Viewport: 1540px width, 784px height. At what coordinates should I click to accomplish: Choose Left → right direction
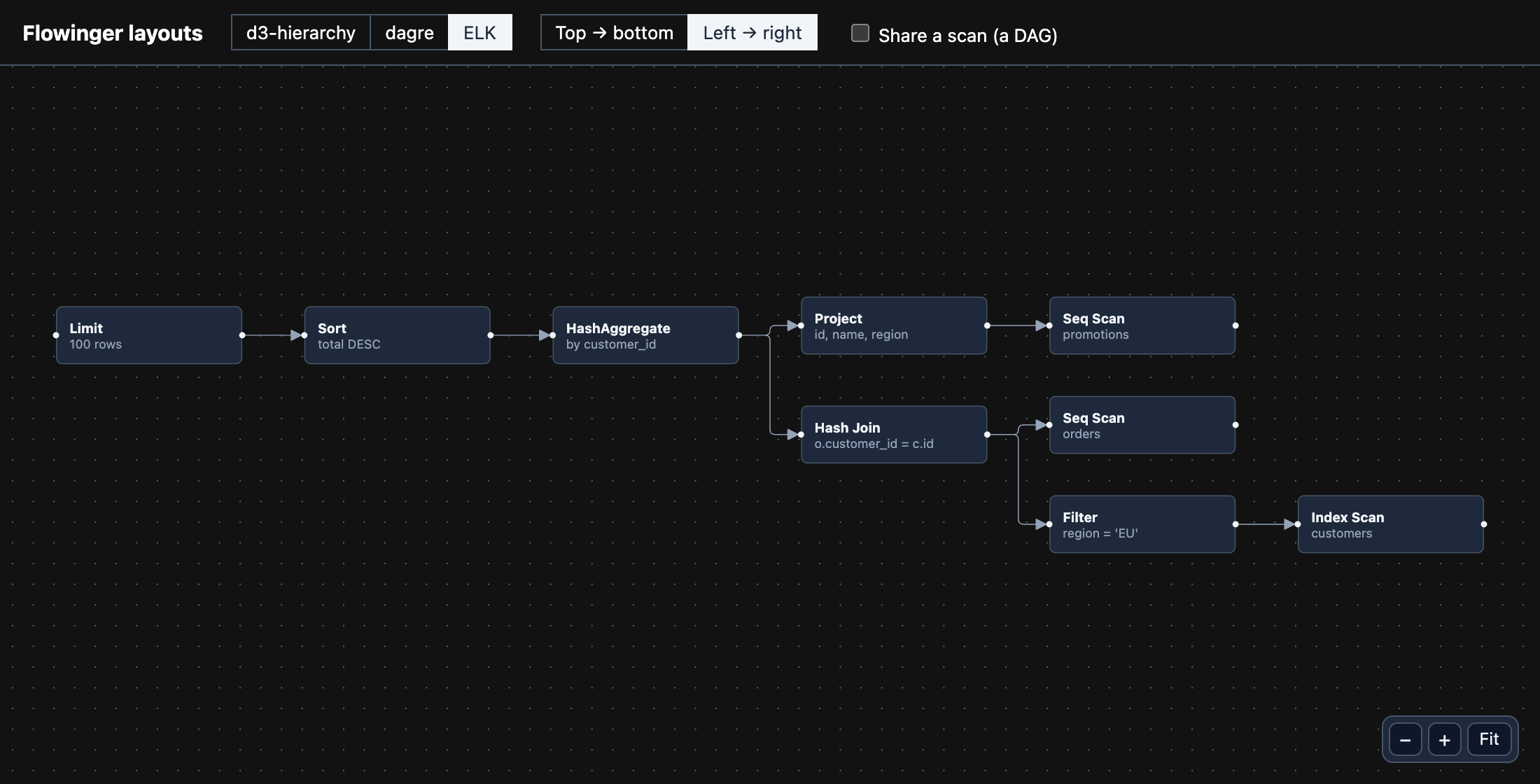point(752,32)
